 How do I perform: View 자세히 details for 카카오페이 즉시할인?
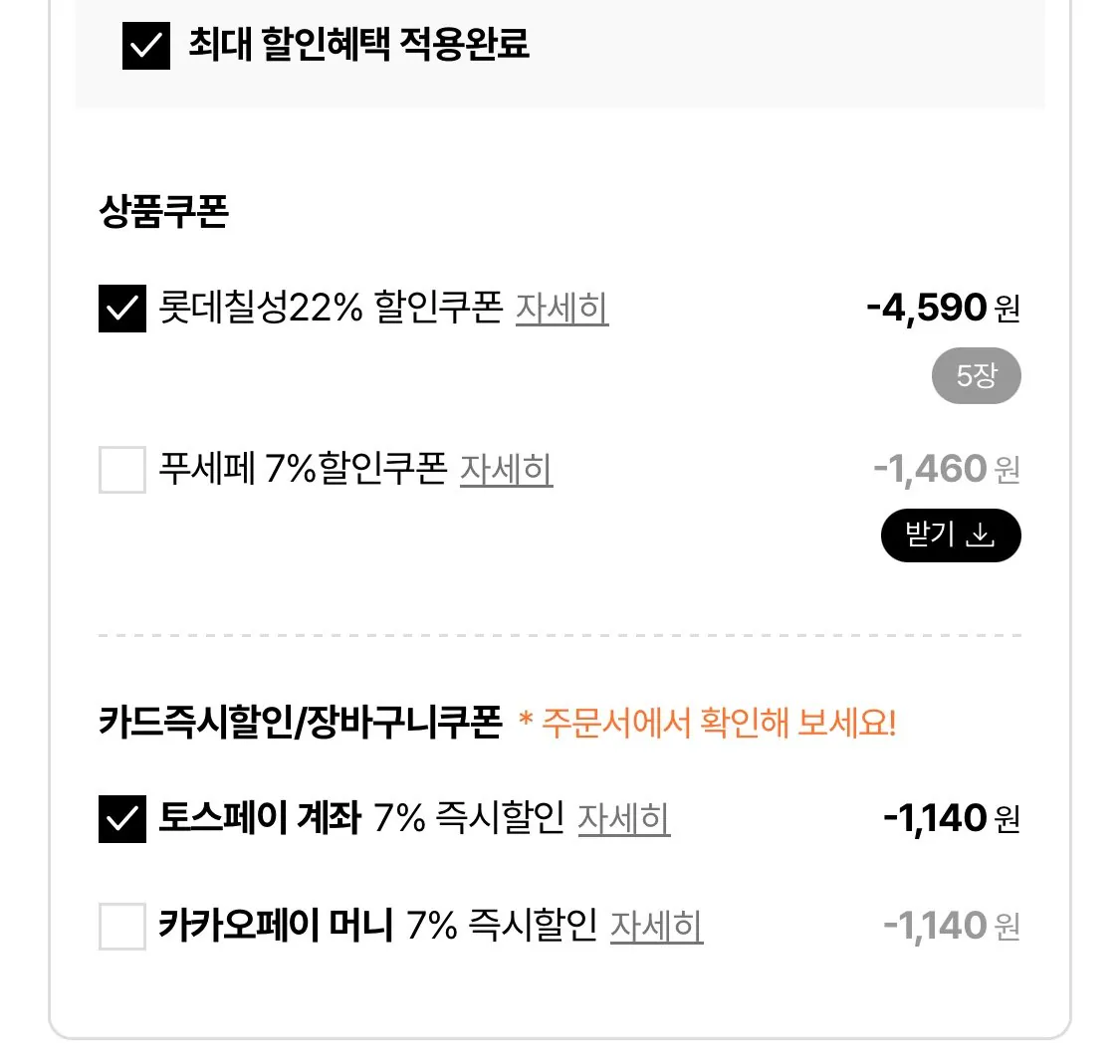657,929
